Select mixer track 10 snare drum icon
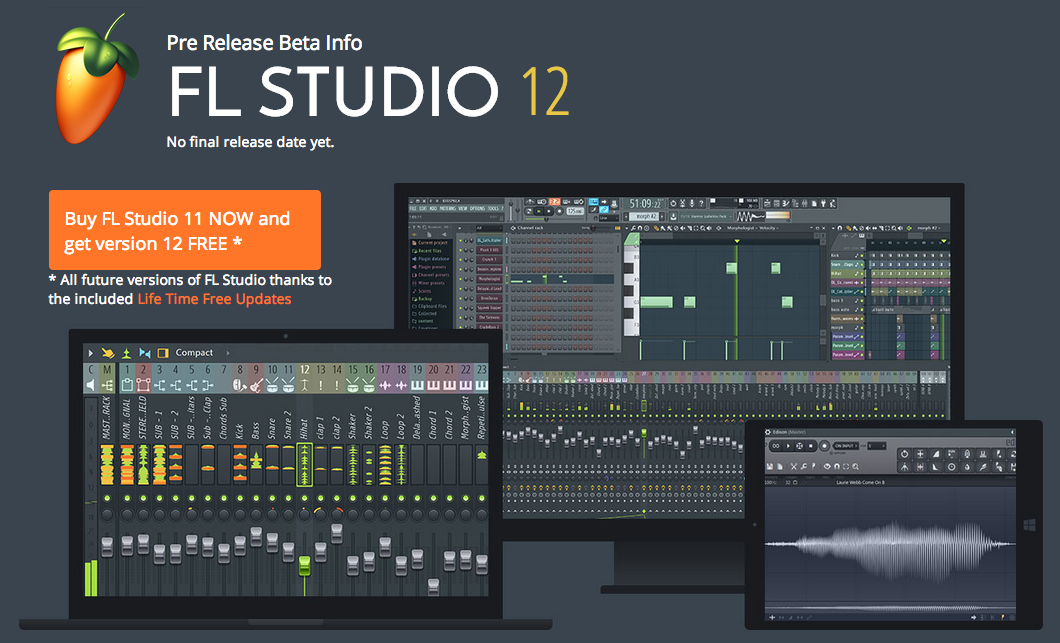The image size is (1060, 643). click(x=272, y=385)
